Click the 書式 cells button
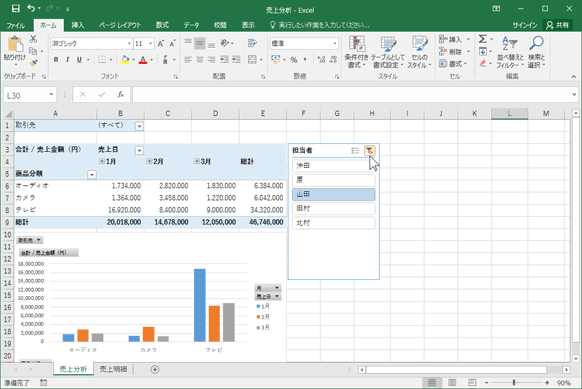 (453, 64)
